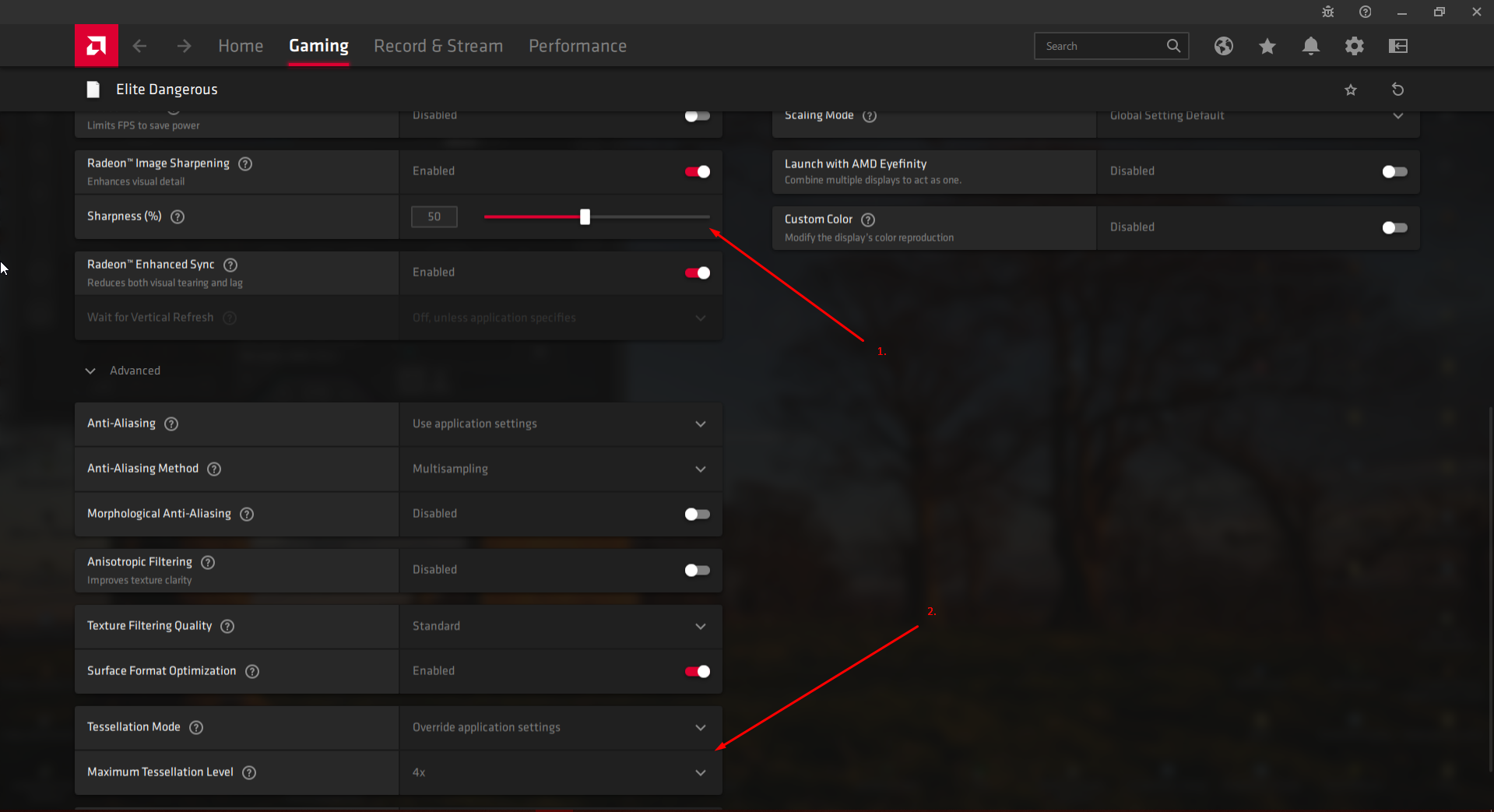
Task: Show help for Surface Format Optimization
Action: [x=252, y=671]
